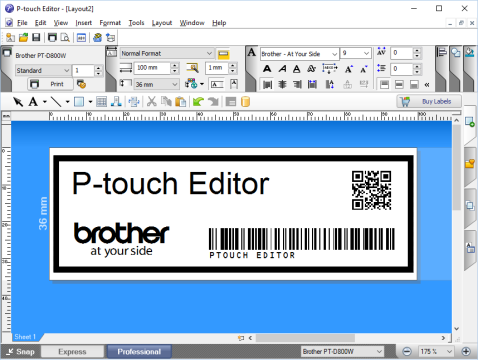
Task: Open the Brother - At Your Side font dropdown
Action: (x=300, y=54)
